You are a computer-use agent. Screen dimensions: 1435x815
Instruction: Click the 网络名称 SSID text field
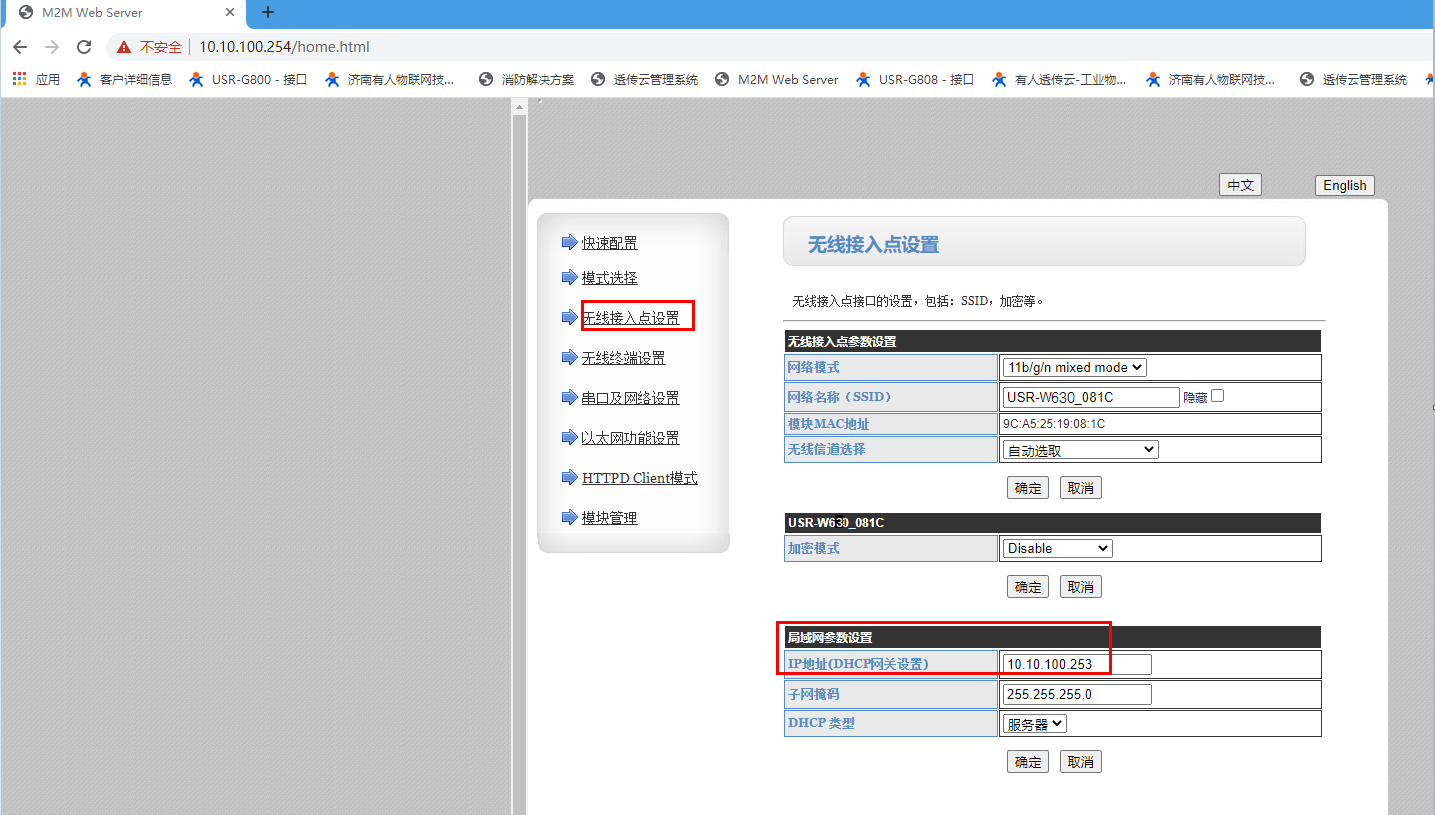point(1091,397)
